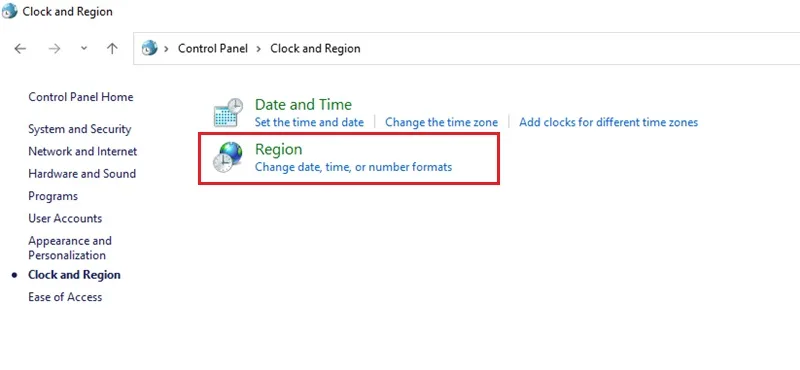The image size is (800, 370).
Task: Click the Date and Time calendar clock icon
Action: coord(228,112)
